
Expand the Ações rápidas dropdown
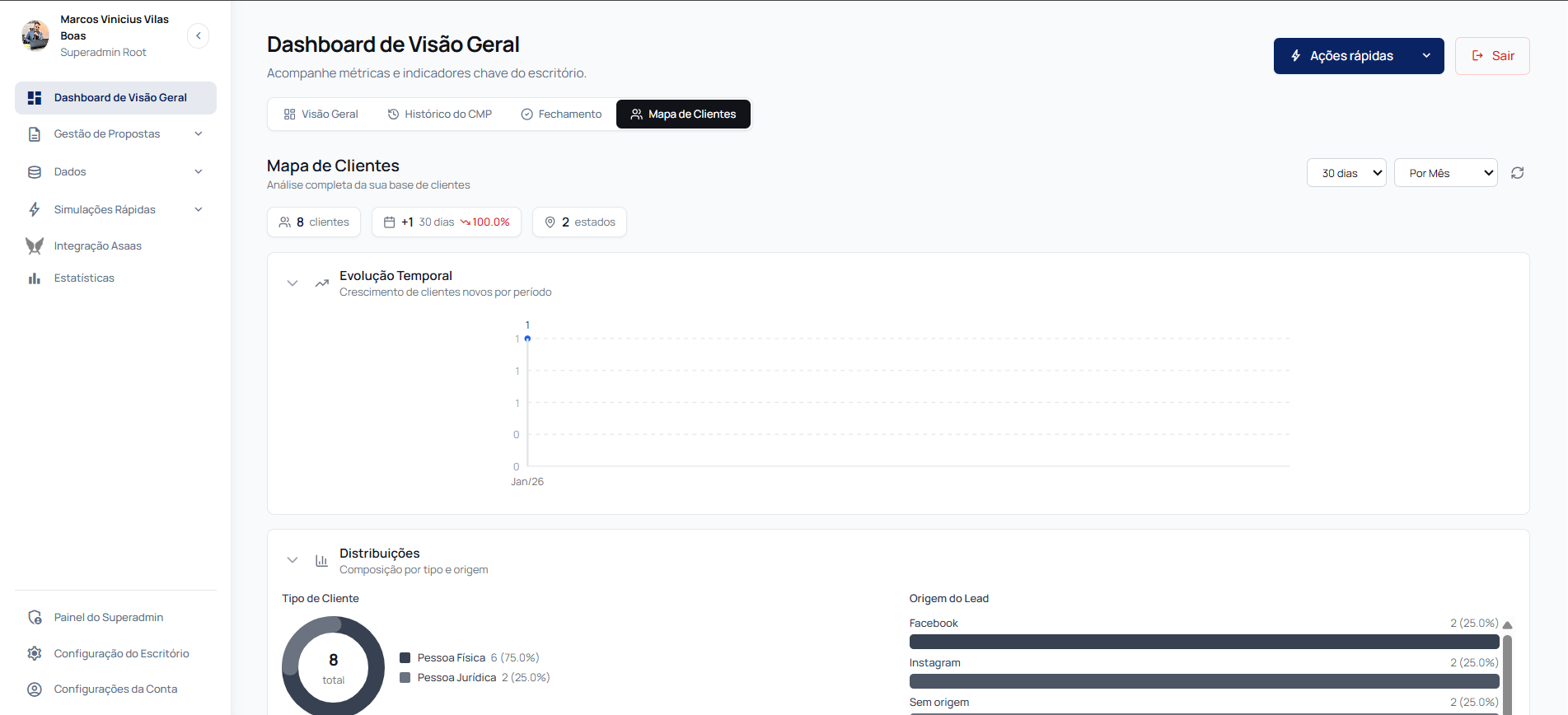coord(1358,56)
